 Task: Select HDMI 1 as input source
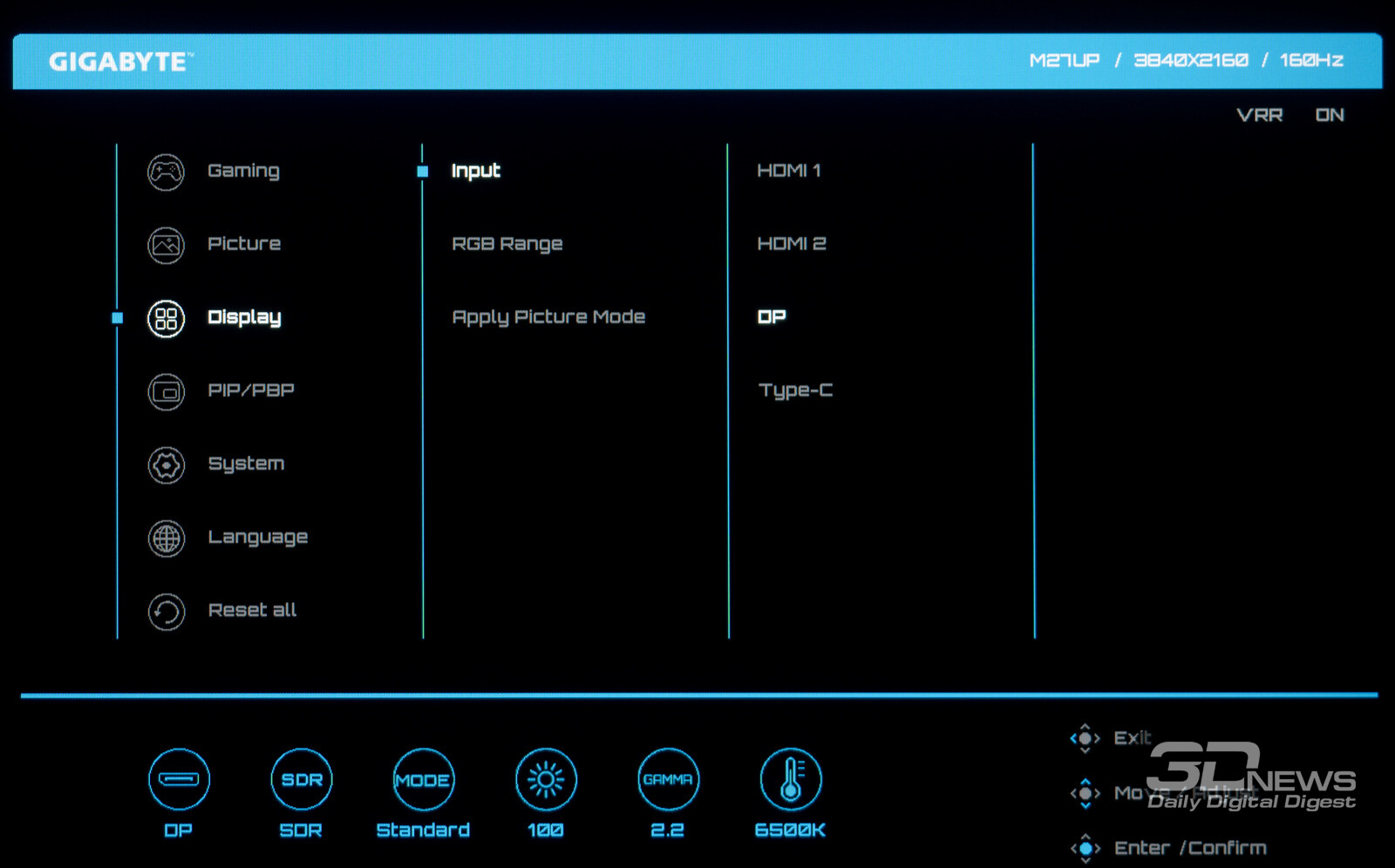point(788,171)
